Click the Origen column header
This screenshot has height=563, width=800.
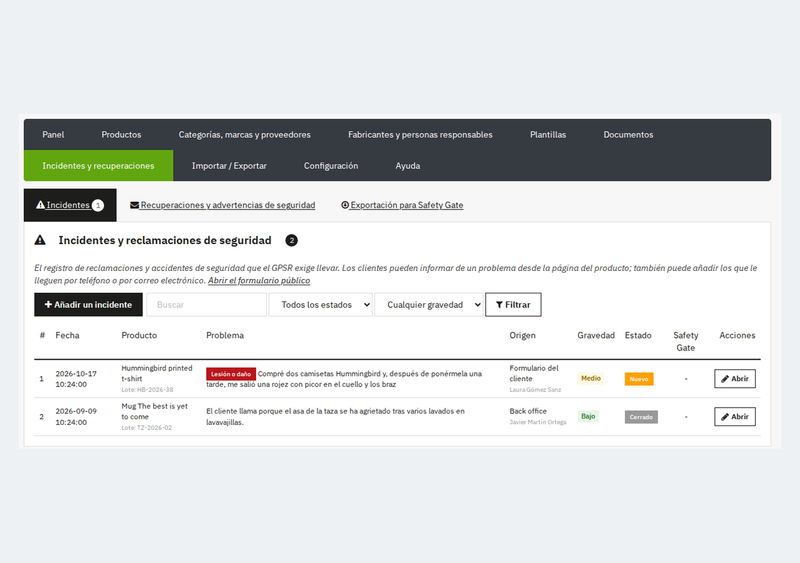(x=522, y=335)
